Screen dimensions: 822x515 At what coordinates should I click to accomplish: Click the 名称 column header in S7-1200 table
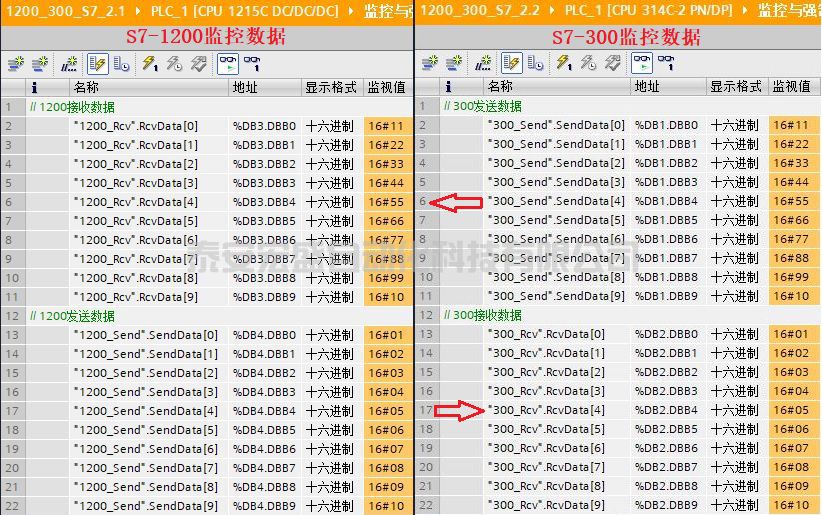86,88
